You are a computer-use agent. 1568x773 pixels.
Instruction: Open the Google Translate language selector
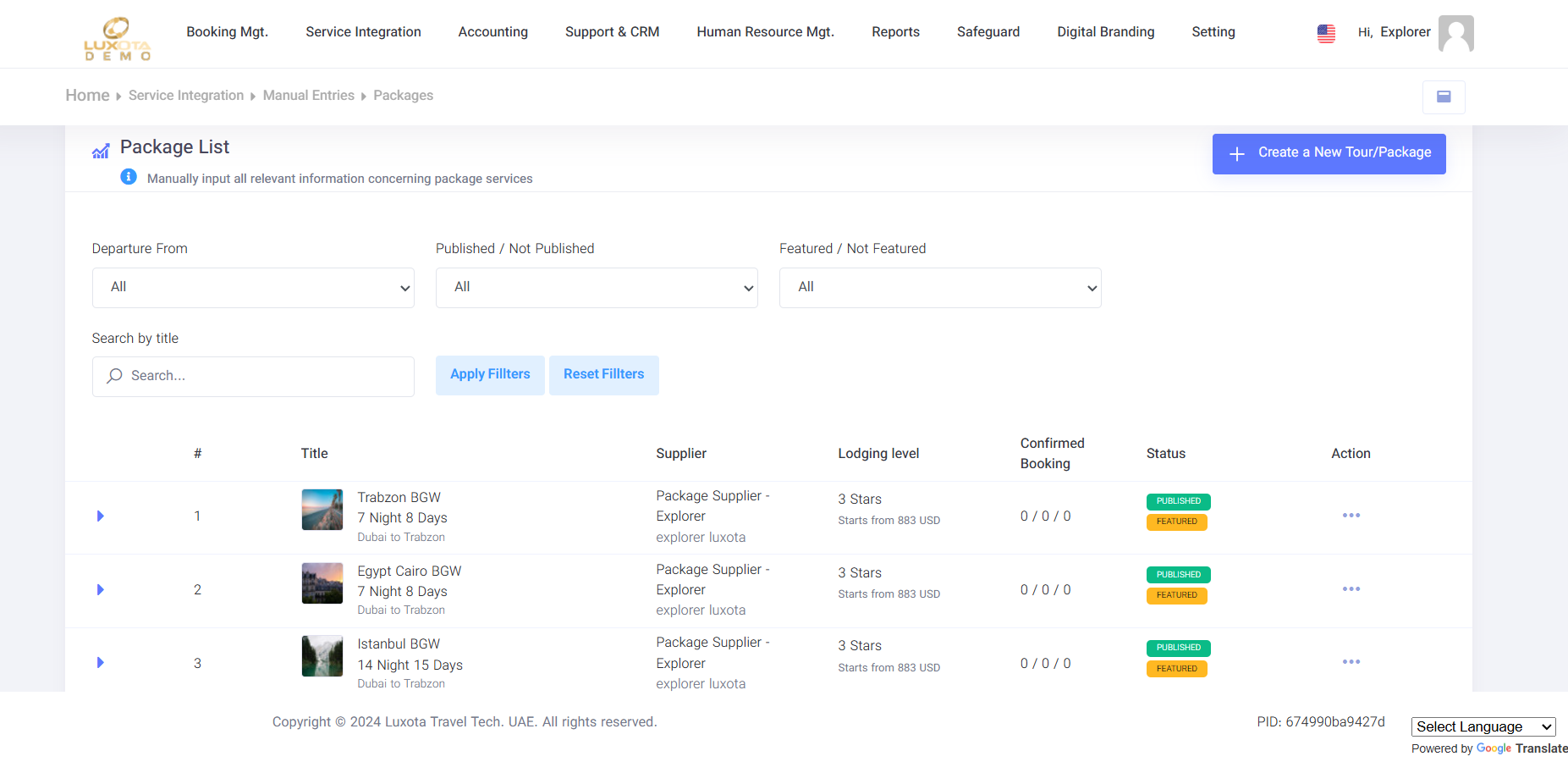(x=1483, y=726)
